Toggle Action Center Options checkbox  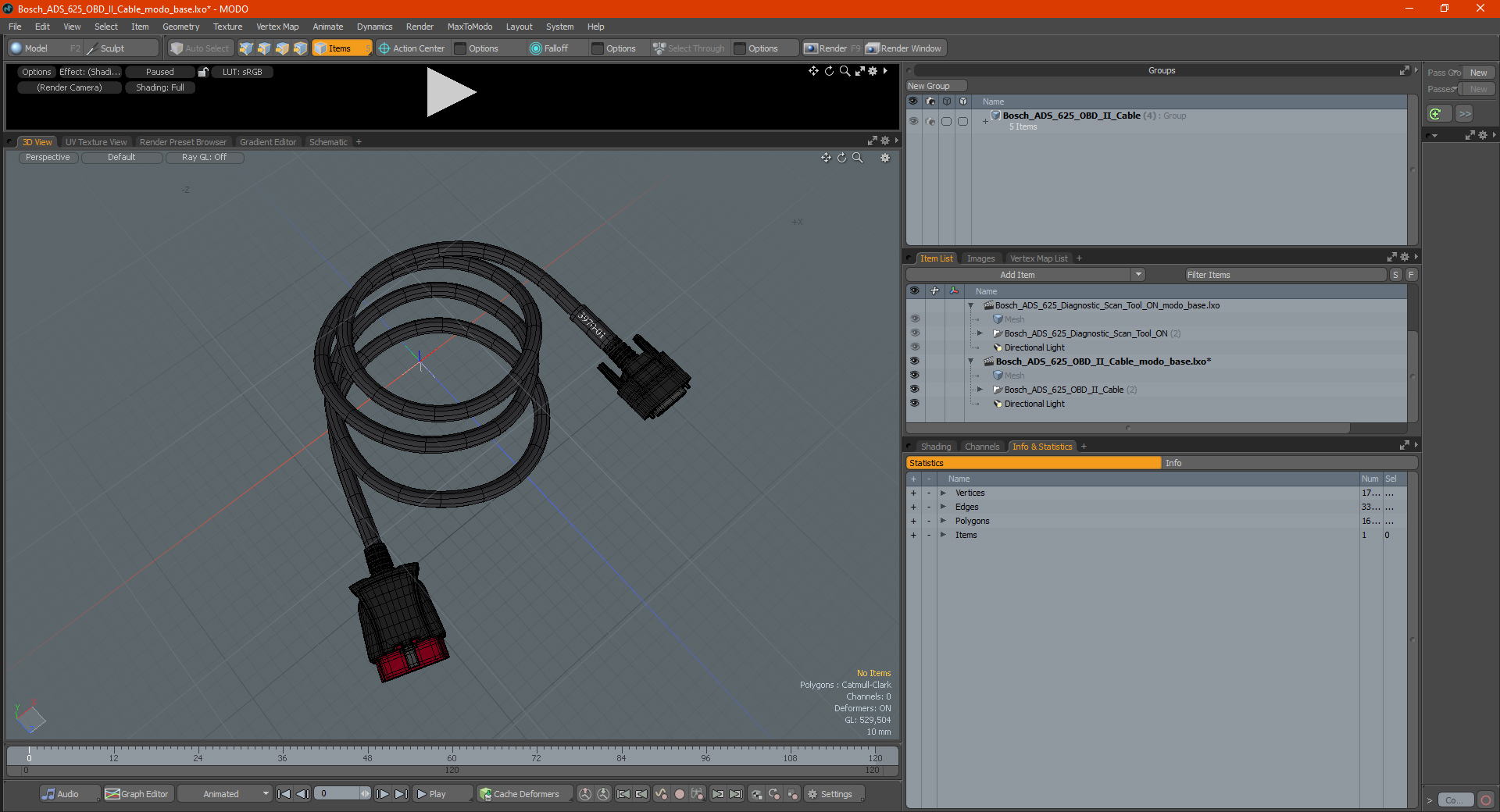coord(461,48)
